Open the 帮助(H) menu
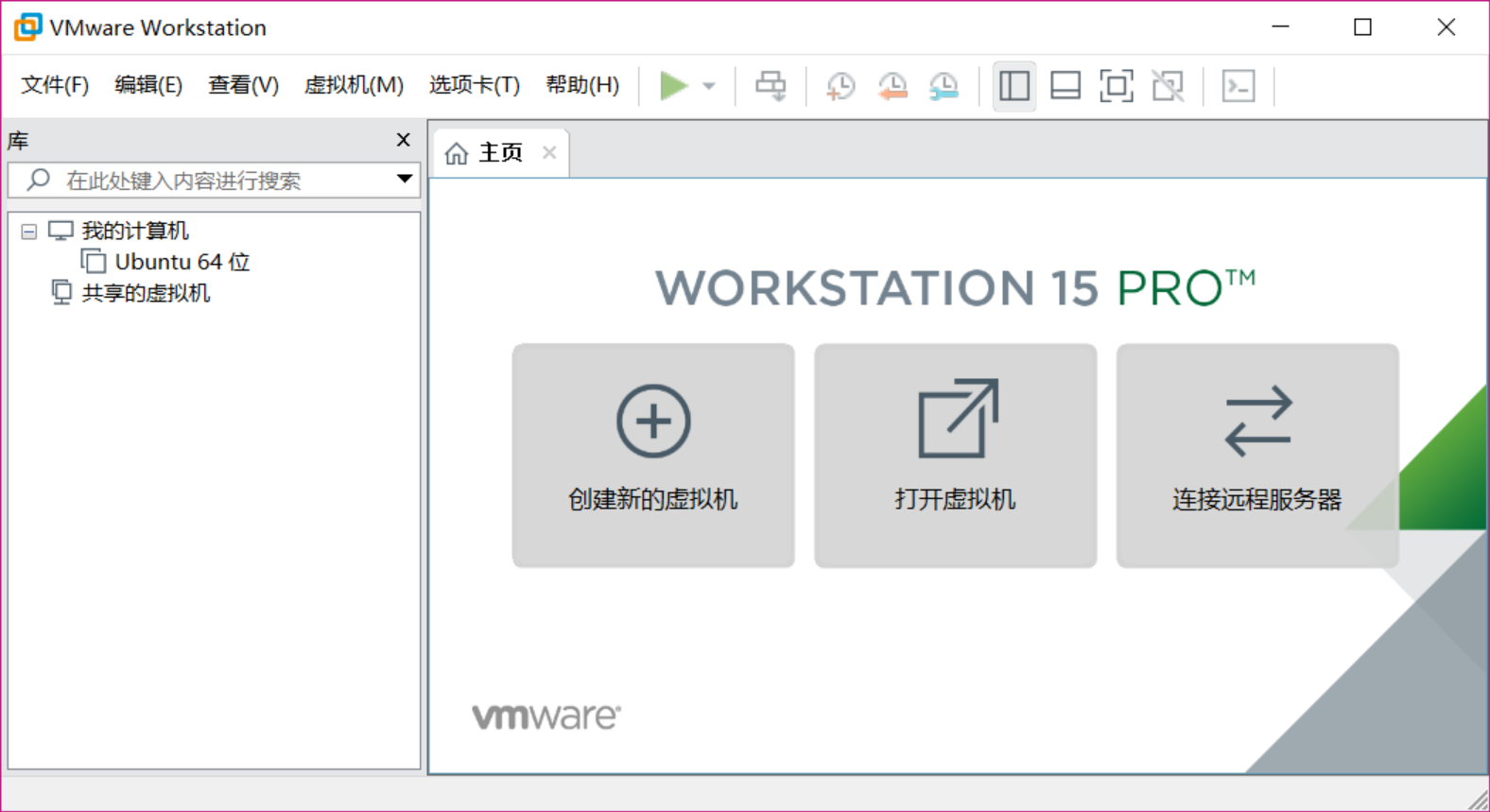 click(582, 85)
